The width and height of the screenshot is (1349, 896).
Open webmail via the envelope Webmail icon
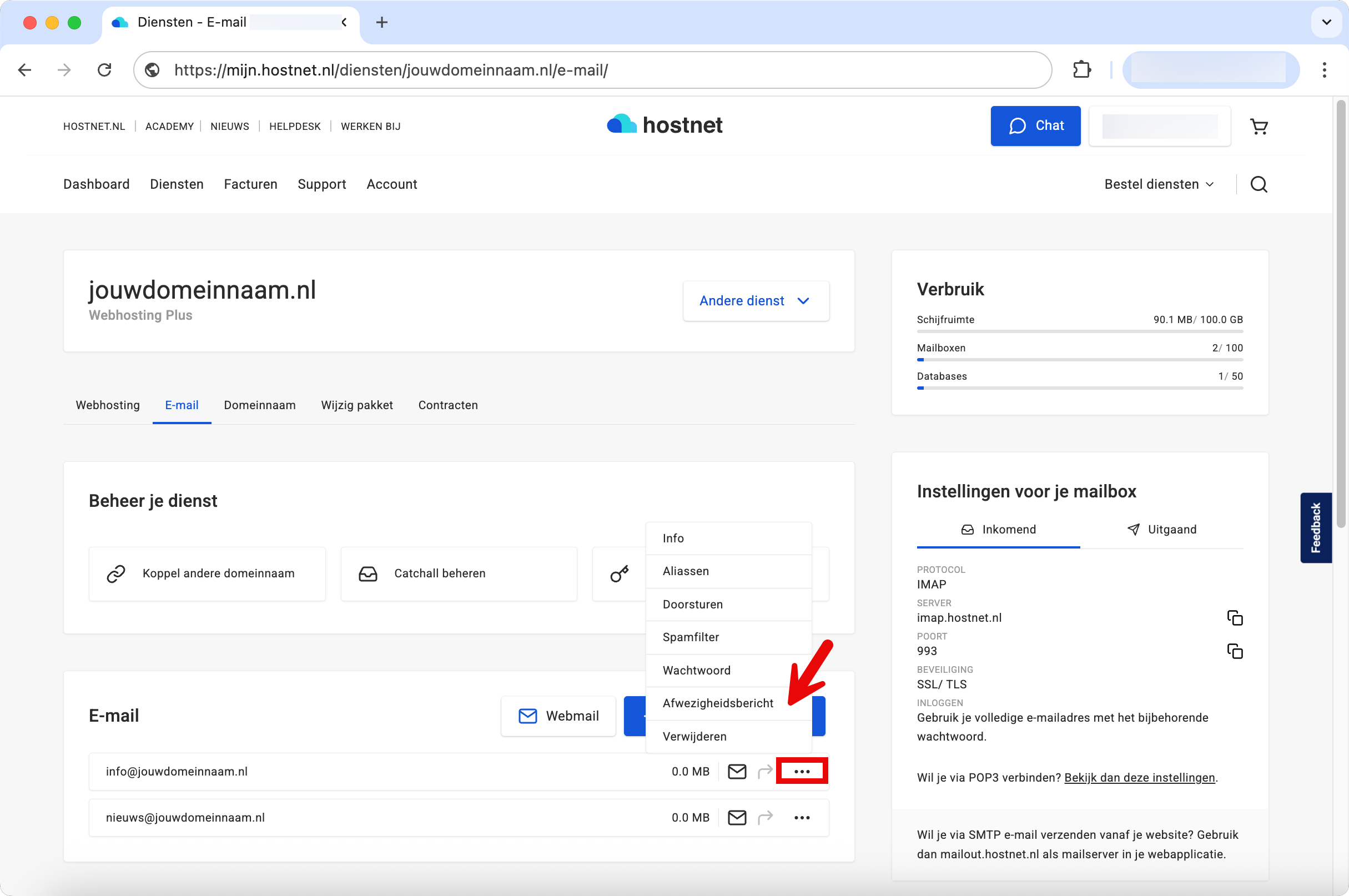pyautogui.click(x=528, y=716)
